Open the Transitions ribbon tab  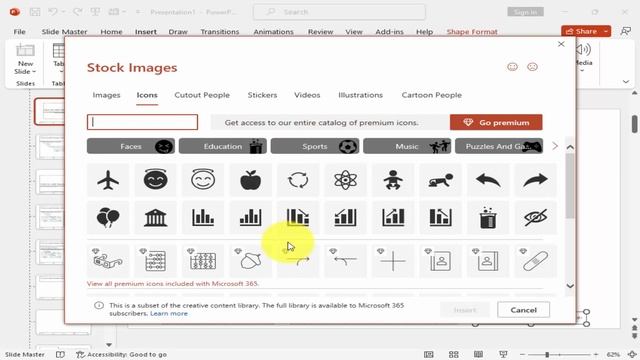pyautogui.click(x=220, y=31)
